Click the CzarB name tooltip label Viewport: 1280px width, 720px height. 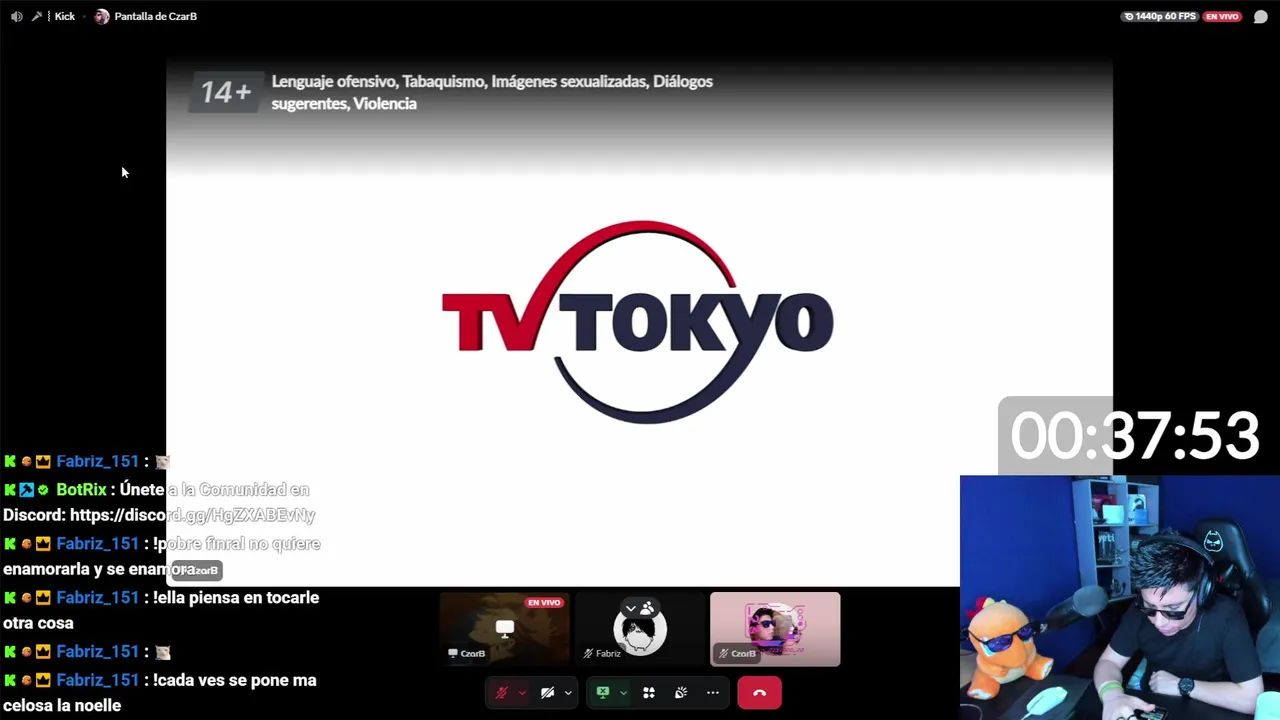pyautogui.click(x=196, y=570)
